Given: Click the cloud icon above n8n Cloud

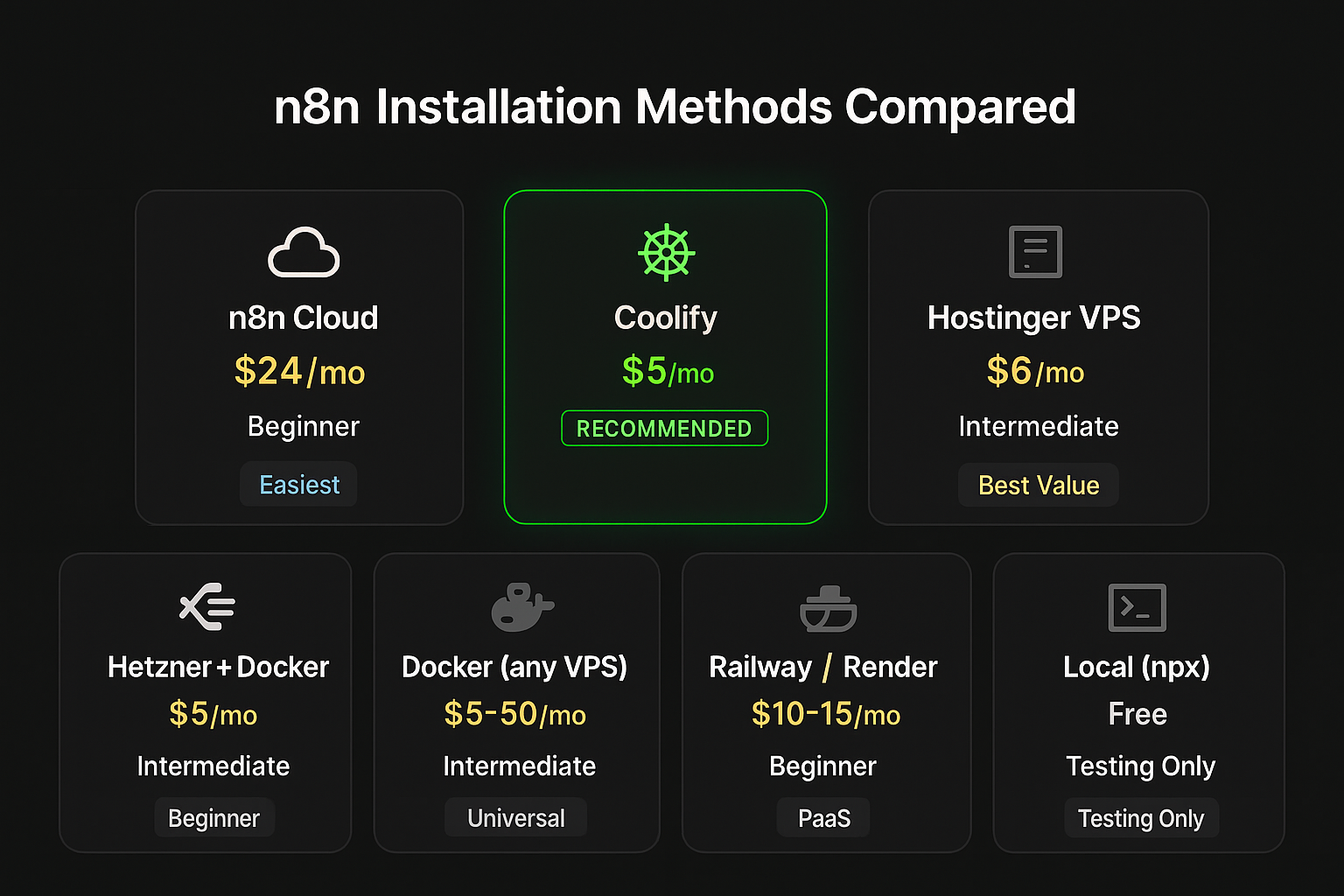Looking at the screenshot, I should coord(303,252).
